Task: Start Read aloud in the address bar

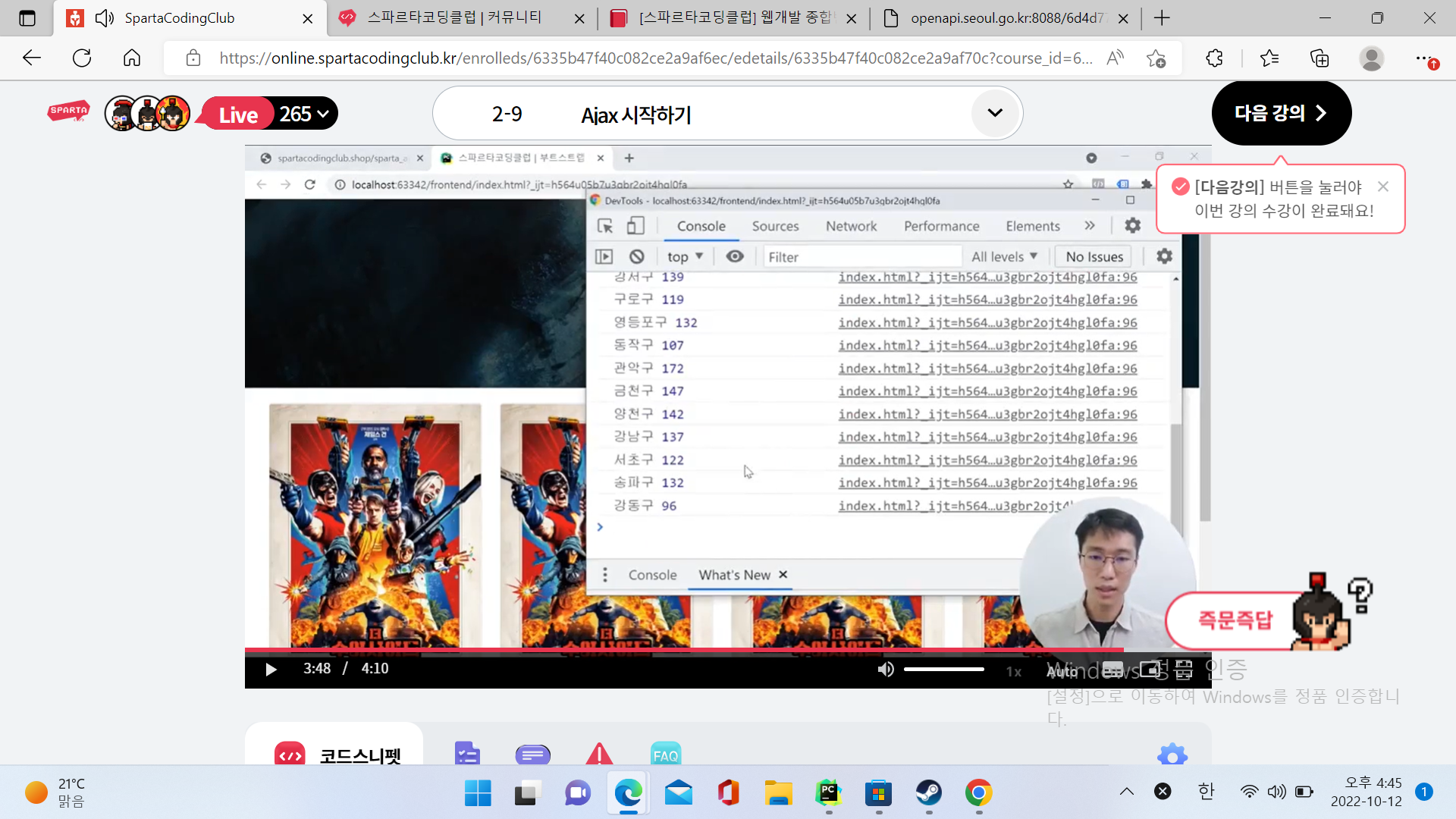Action: point(1115,58)
